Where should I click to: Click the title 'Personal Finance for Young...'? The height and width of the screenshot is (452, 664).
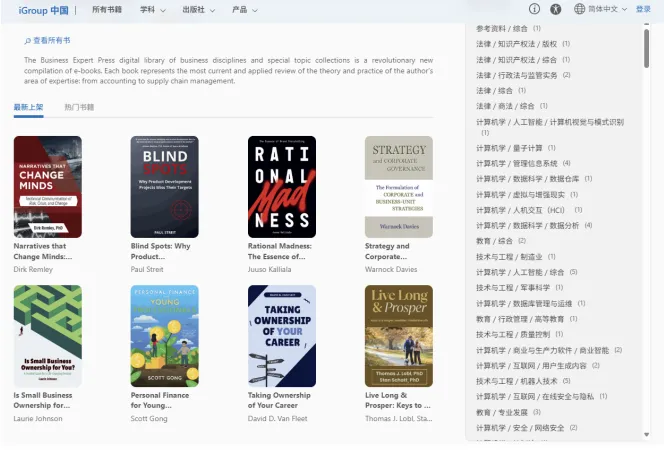click(160, 400)
